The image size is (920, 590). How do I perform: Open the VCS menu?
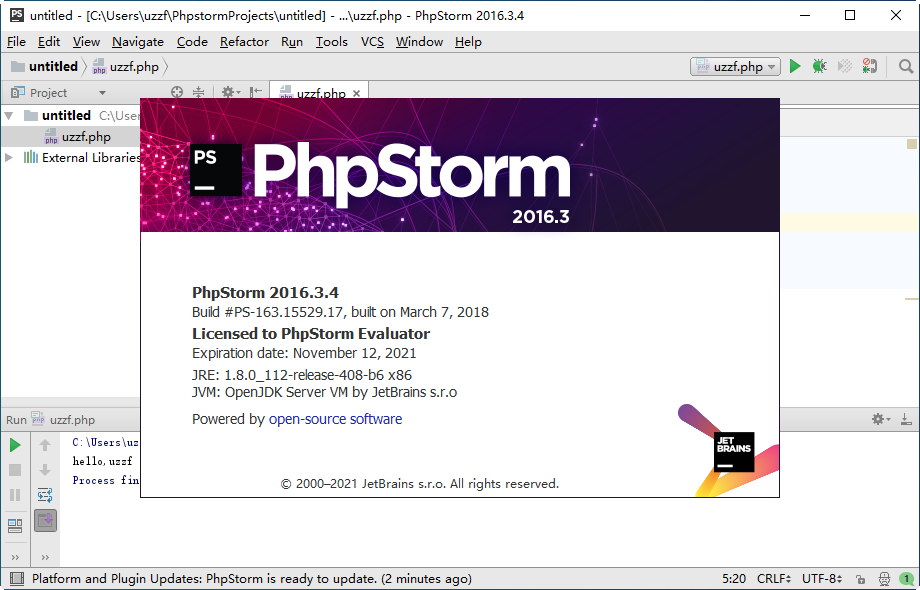tap(372, 42)
